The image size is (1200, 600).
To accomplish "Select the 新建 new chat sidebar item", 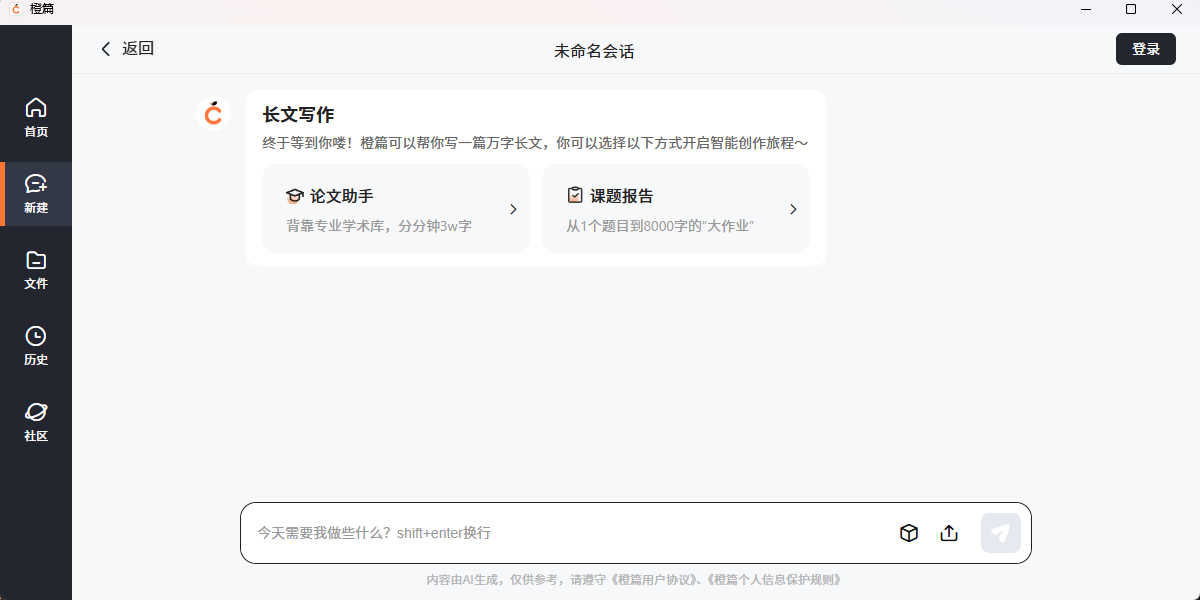I will click(x=36, y=194).
